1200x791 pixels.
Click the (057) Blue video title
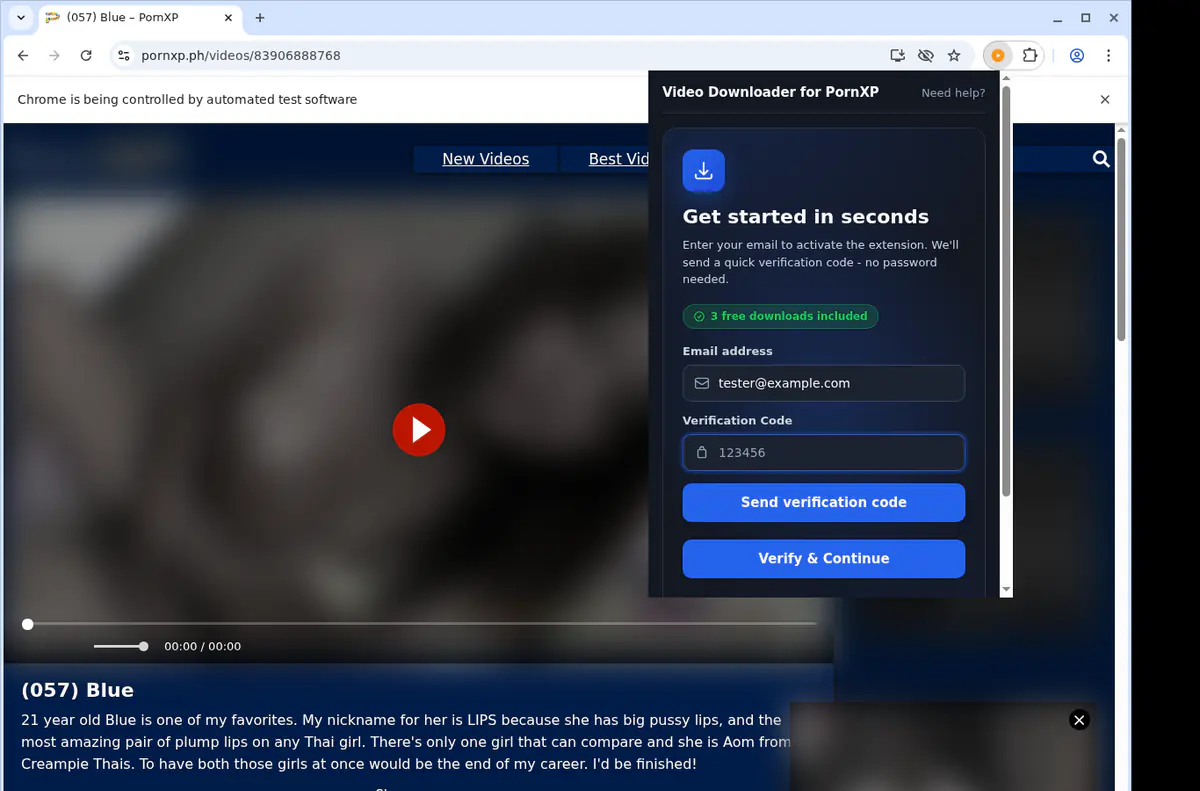tap(77, 690)
